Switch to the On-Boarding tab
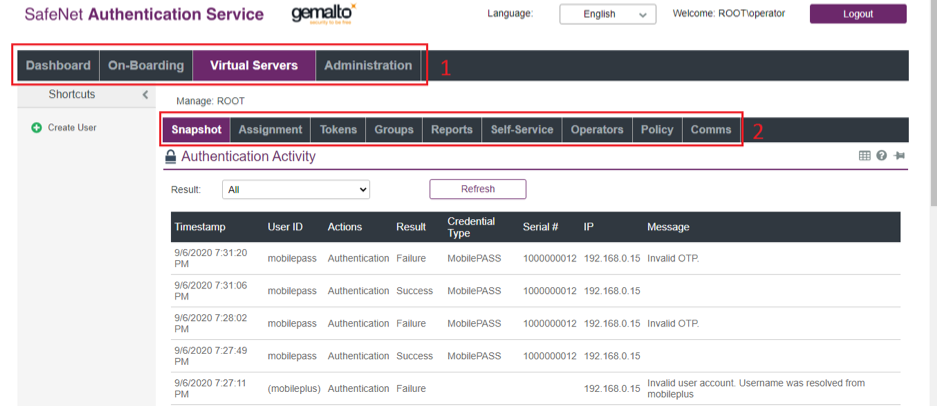This screenshot has height=406, width=937. 146,66
